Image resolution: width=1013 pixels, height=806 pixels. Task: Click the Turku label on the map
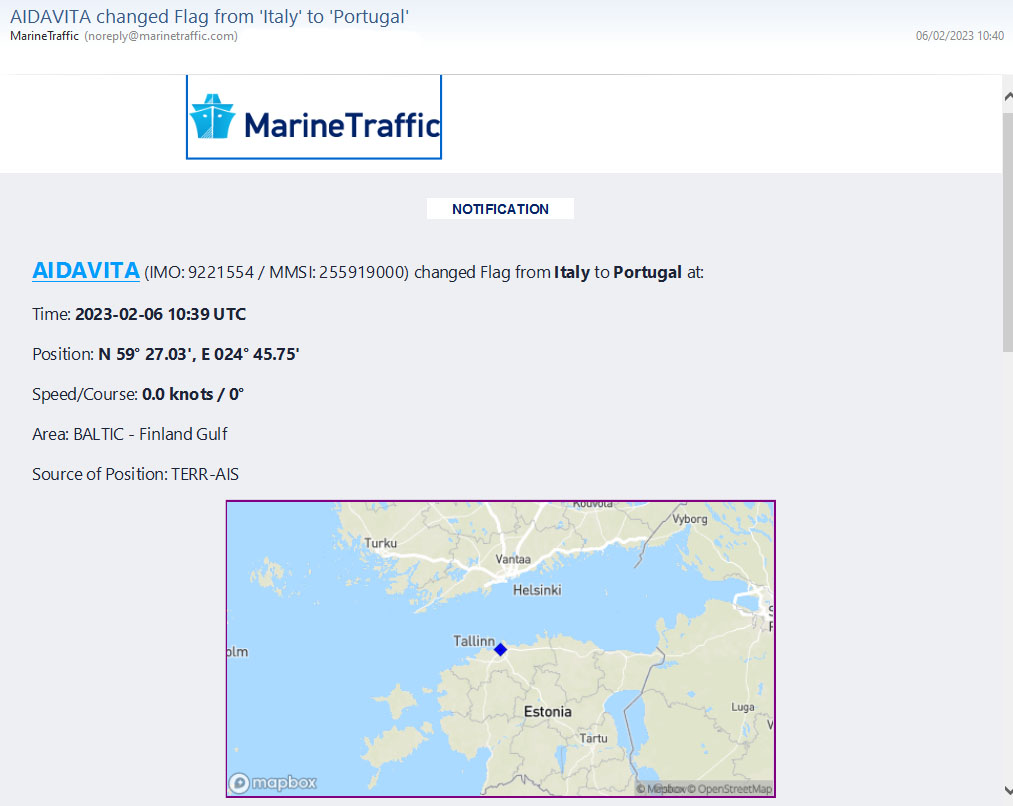click(x=381, y=543)
